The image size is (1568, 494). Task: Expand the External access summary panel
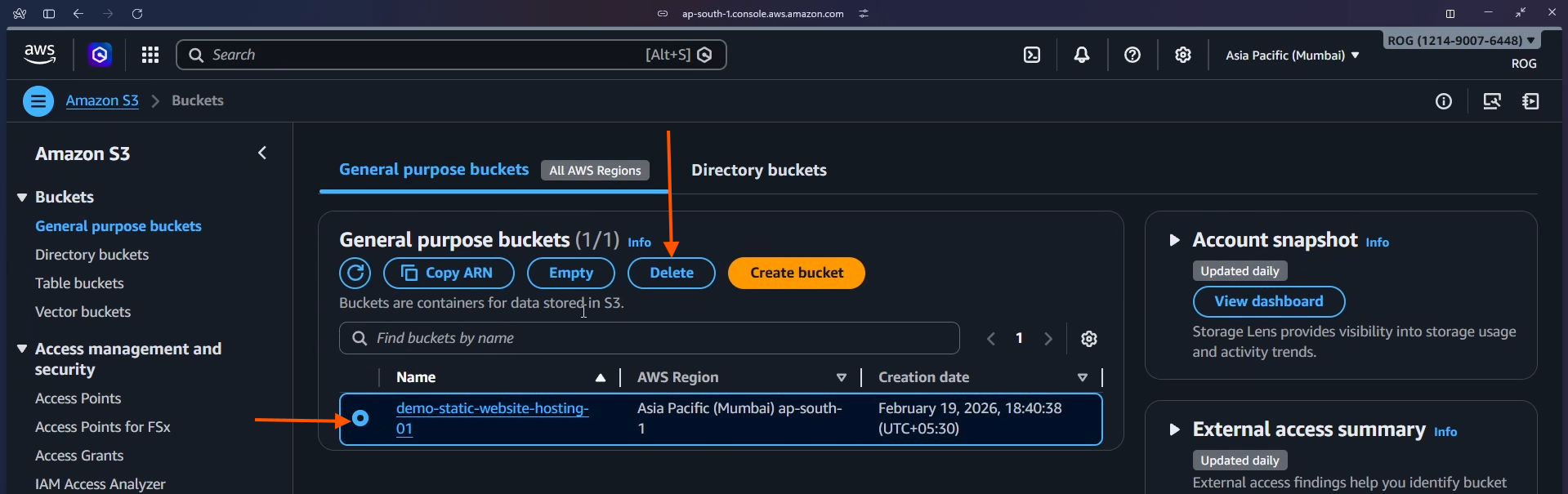click(1174, 429)
